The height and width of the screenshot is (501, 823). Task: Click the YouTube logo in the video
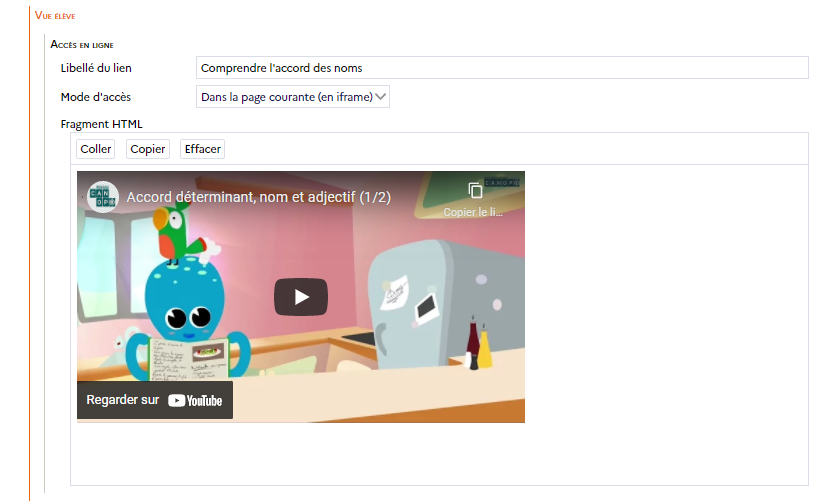coord(195,400)
